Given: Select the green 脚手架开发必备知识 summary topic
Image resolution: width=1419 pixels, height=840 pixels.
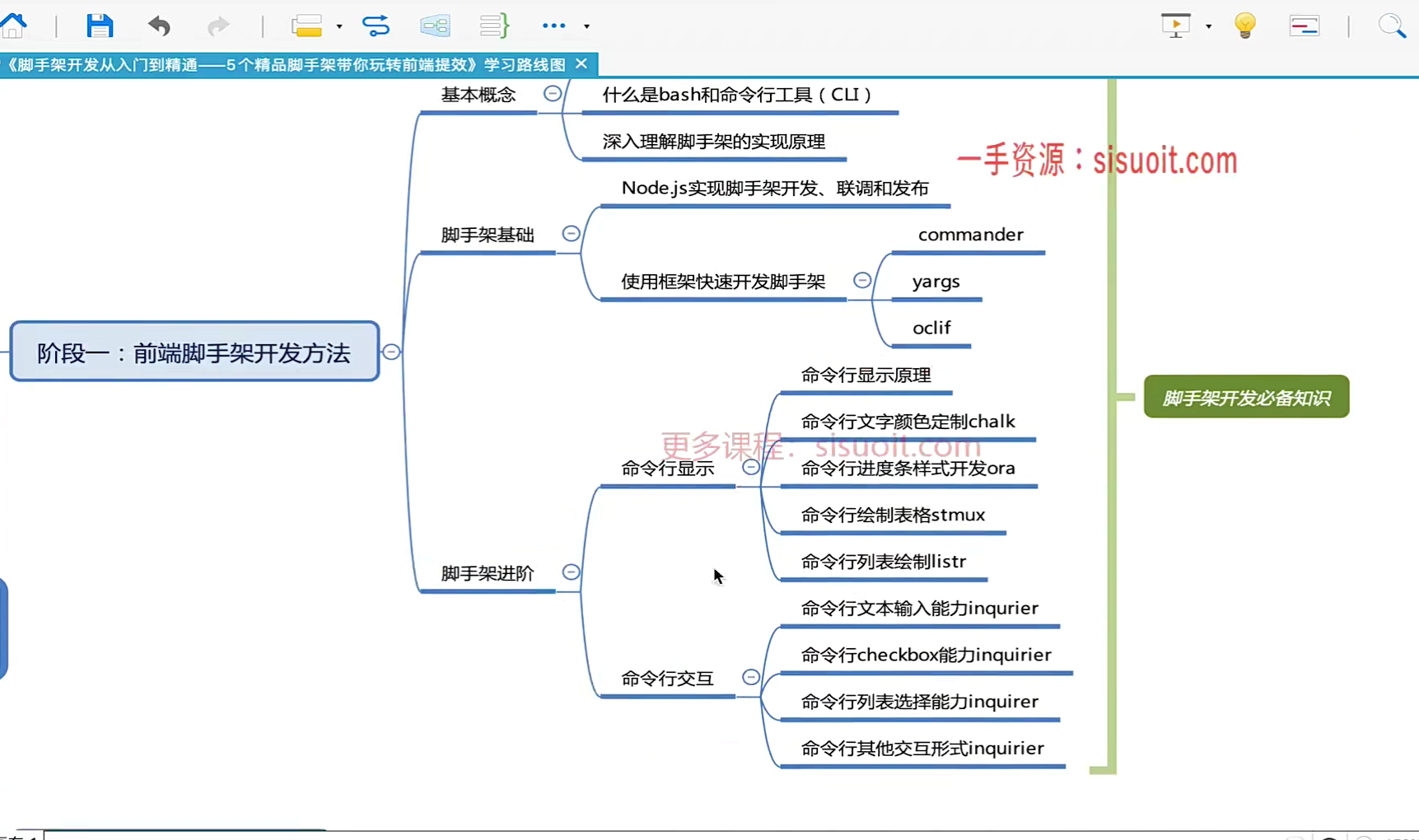Looking at the screenshot, I should coord(1246,398).
